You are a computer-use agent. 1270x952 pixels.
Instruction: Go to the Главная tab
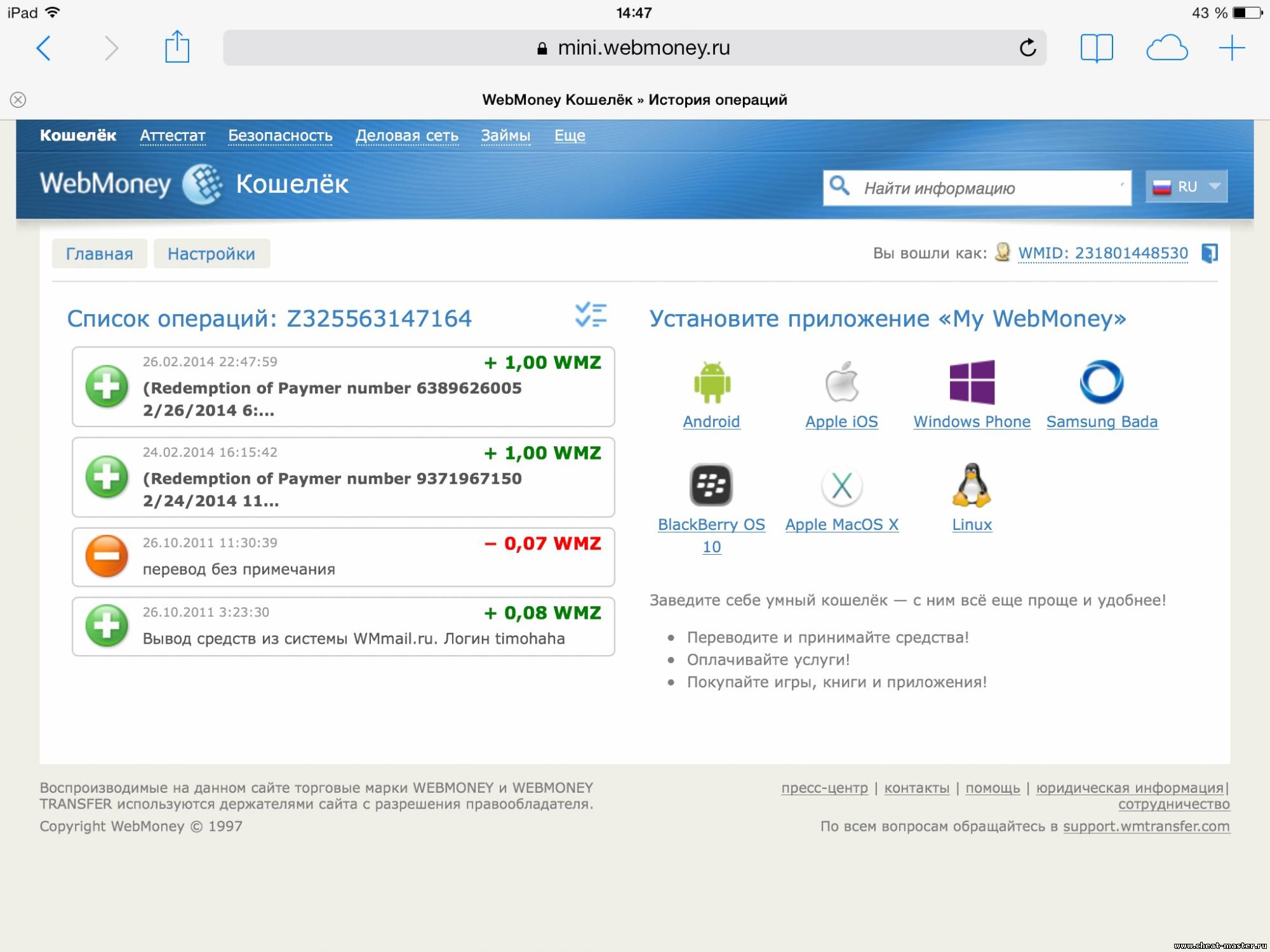[100, 254]
